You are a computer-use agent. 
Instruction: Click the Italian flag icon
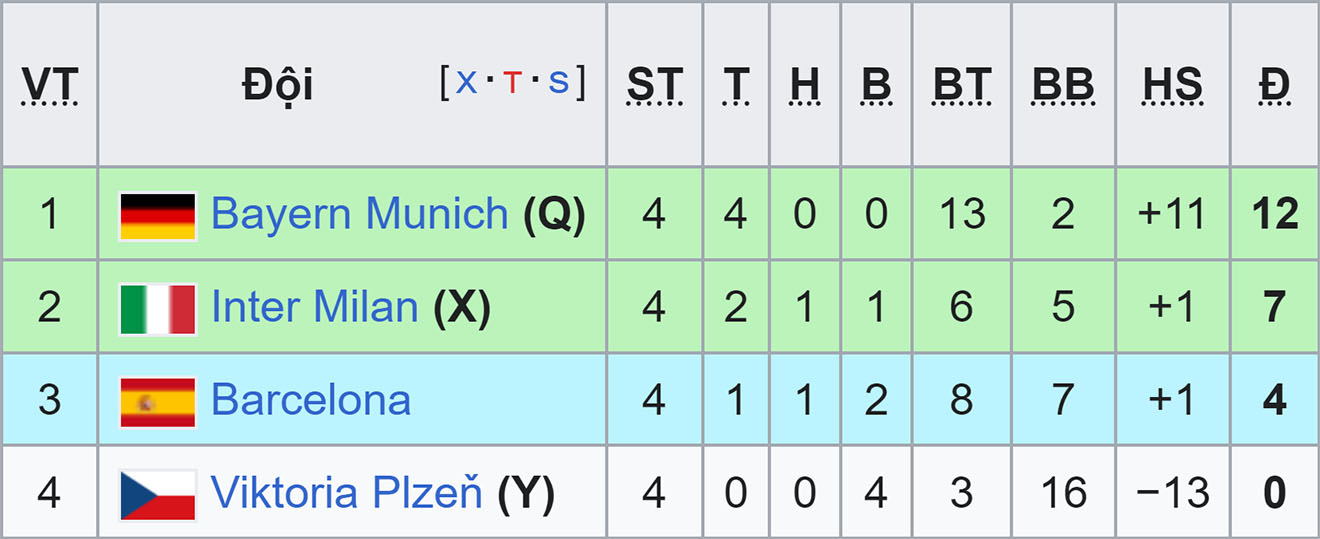pyautogui.click(x=157, y=308)
